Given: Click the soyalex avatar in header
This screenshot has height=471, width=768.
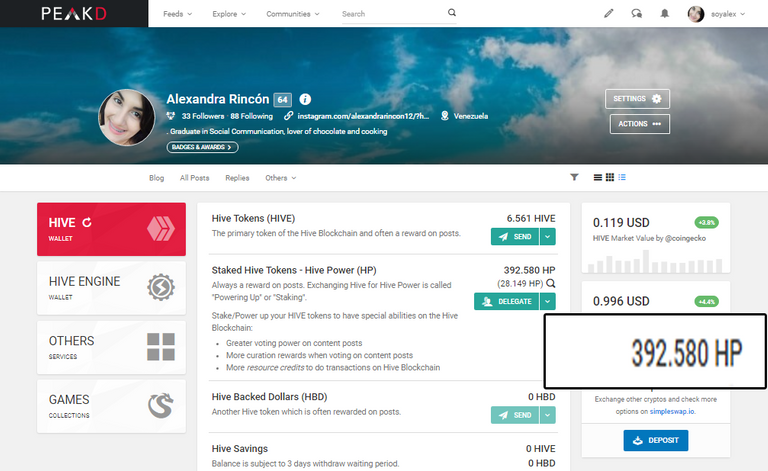Looking at the screenshot, I should tap(696, 14).
